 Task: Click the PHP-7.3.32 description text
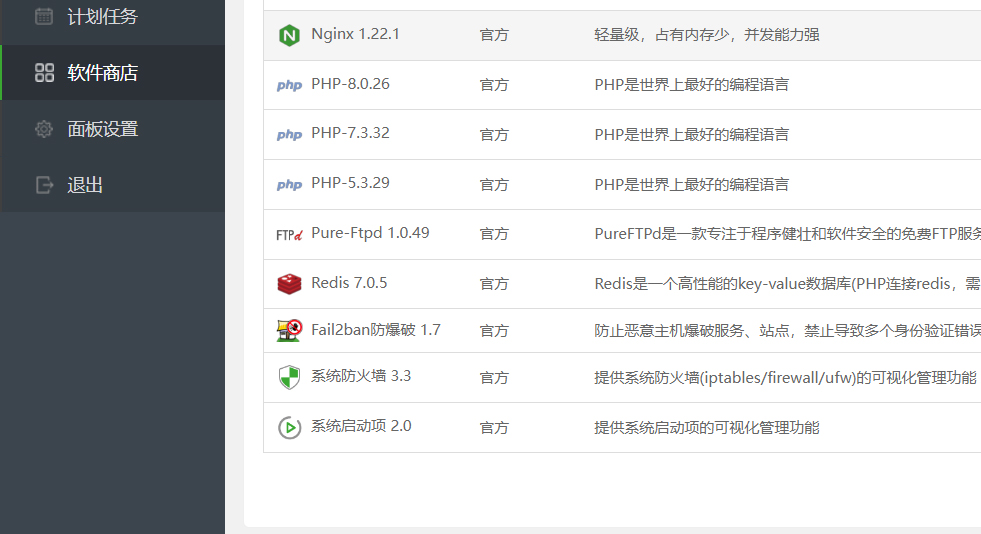[x=692, y=134]
